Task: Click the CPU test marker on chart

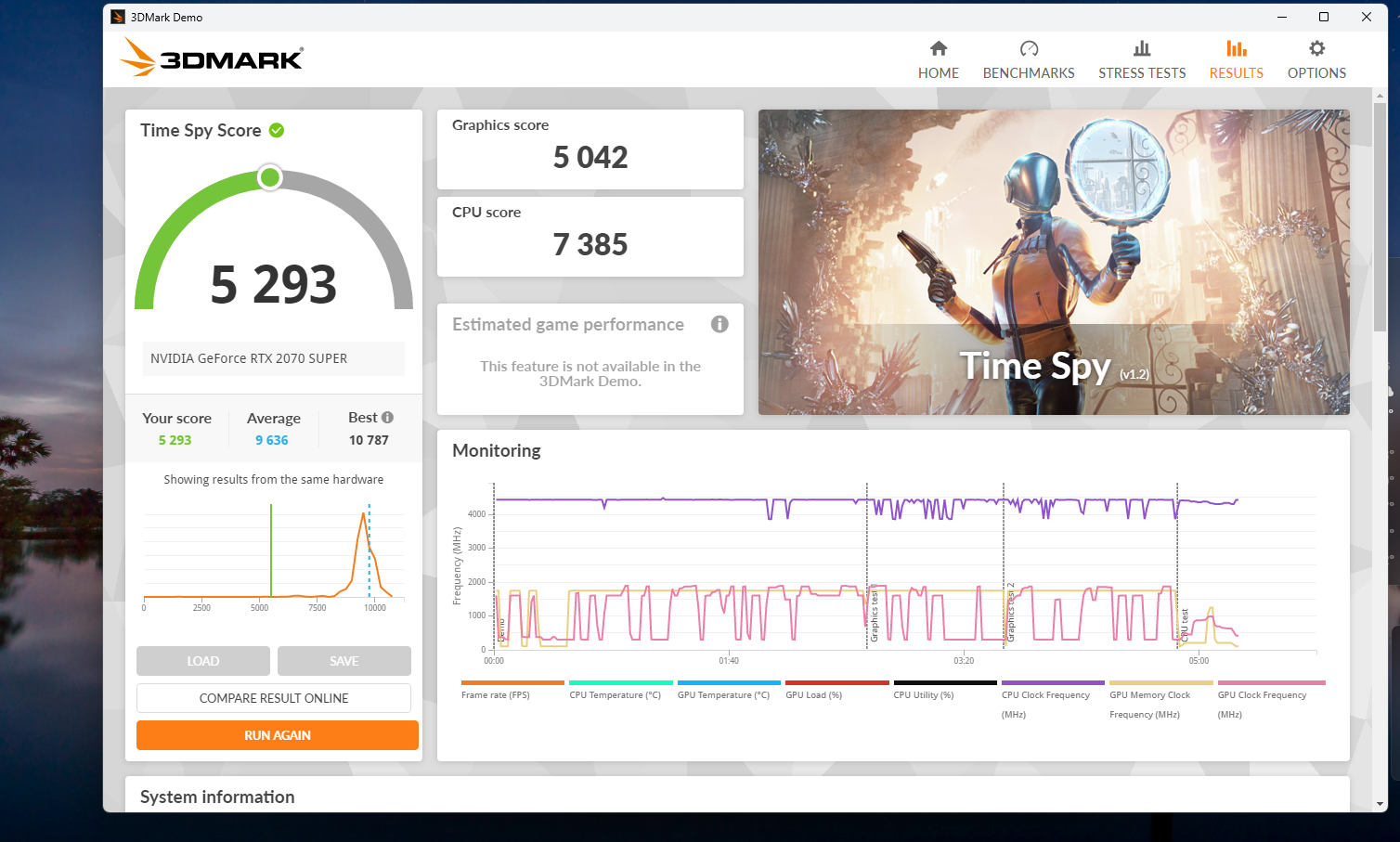Action: click(1185, 626)
